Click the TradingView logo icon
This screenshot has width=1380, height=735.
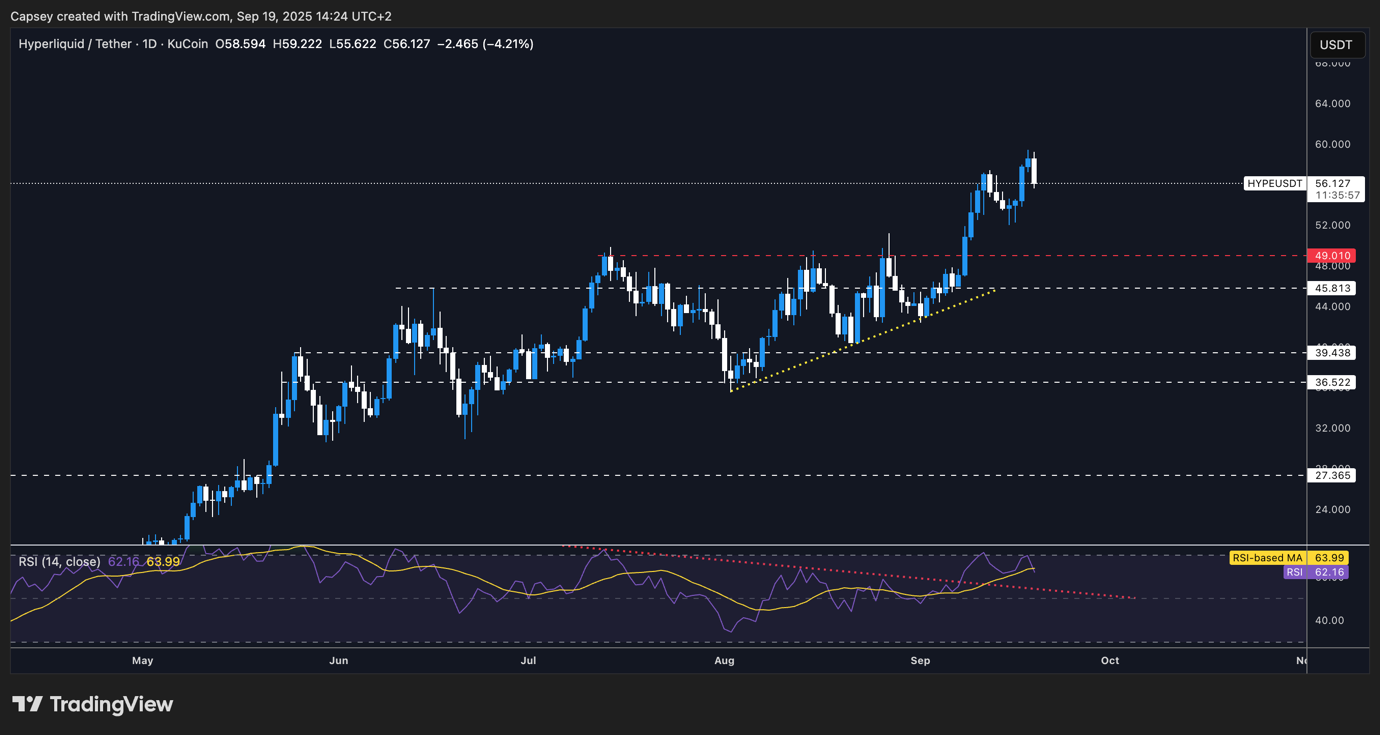pos(28,704)
